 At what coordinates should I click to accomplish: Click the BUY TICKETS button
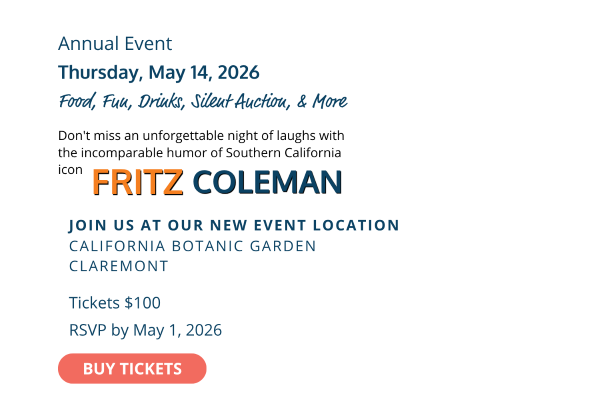[132, 369]
